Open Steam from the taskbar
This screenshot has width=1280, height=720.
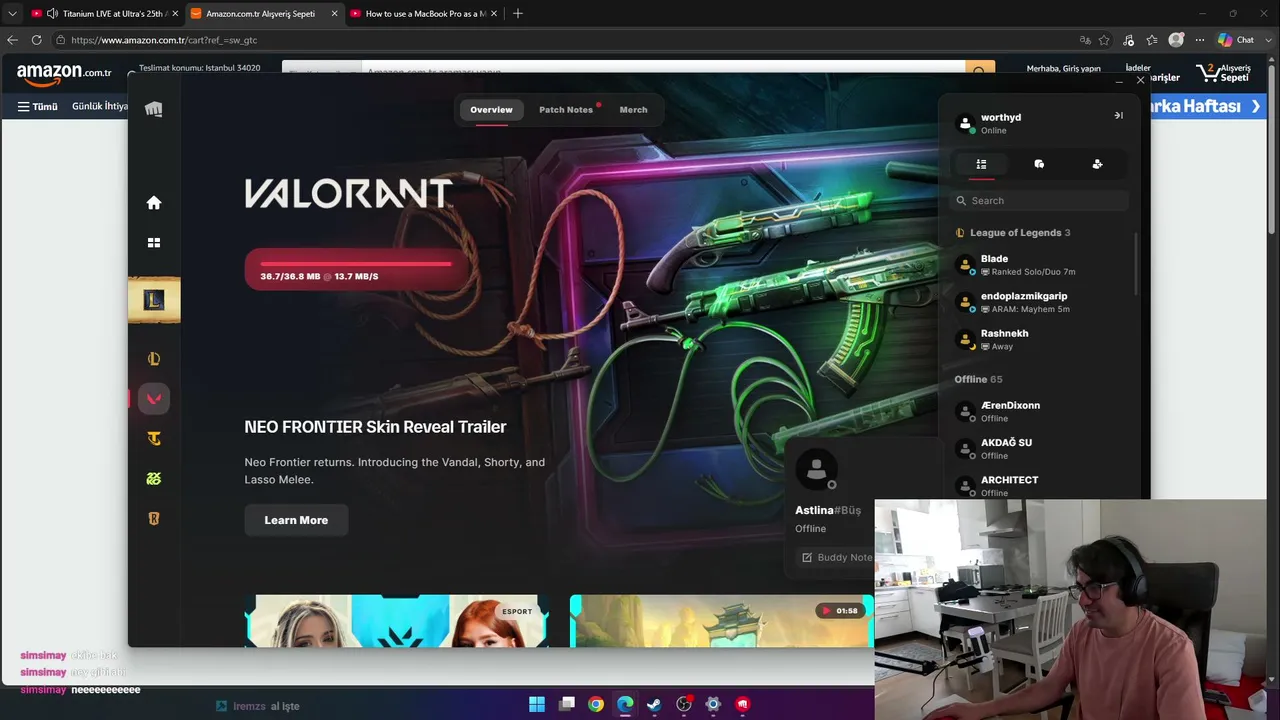point(654,705)
